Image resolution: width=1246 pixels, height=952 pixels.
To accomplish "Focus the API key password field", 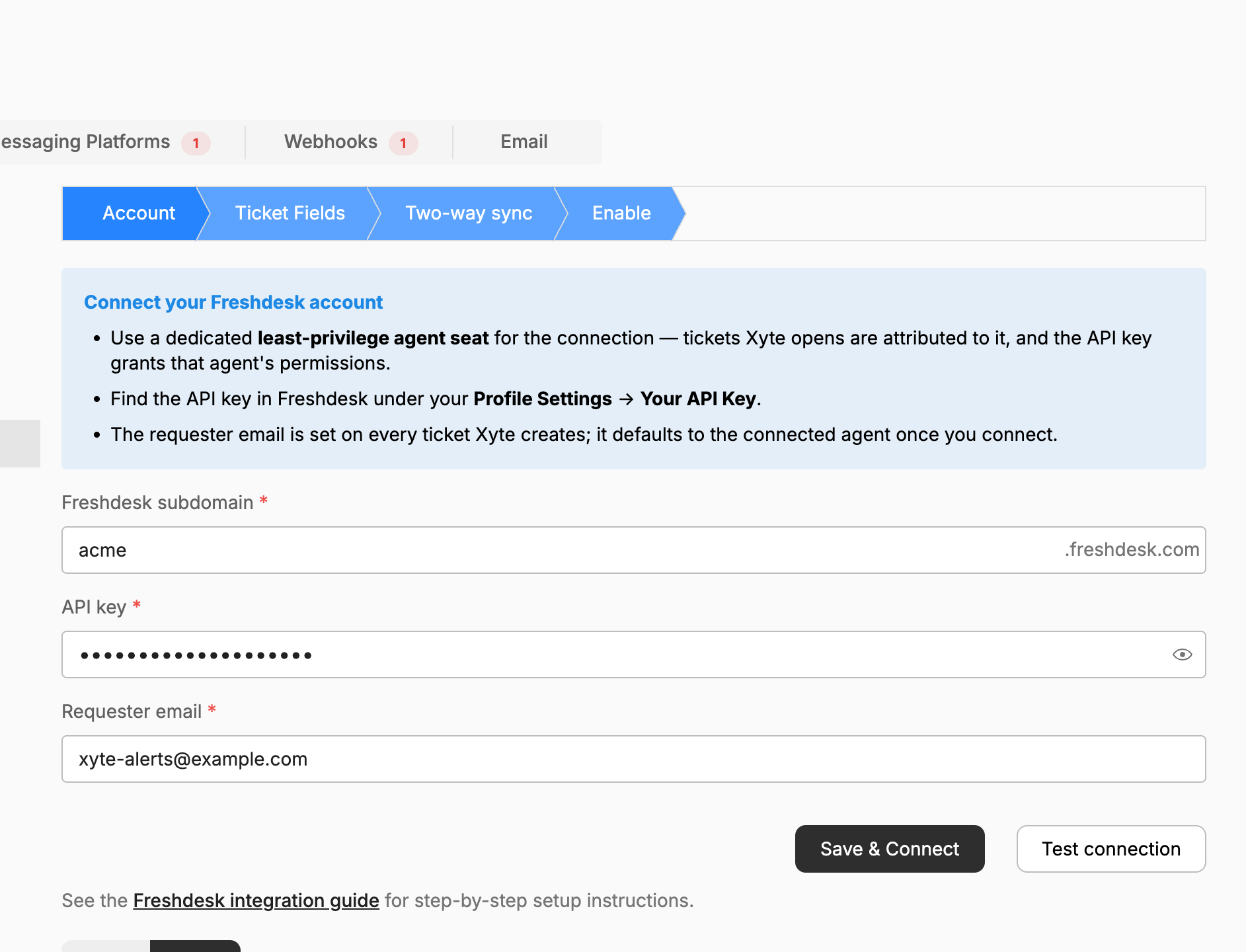I will (633, 654).
